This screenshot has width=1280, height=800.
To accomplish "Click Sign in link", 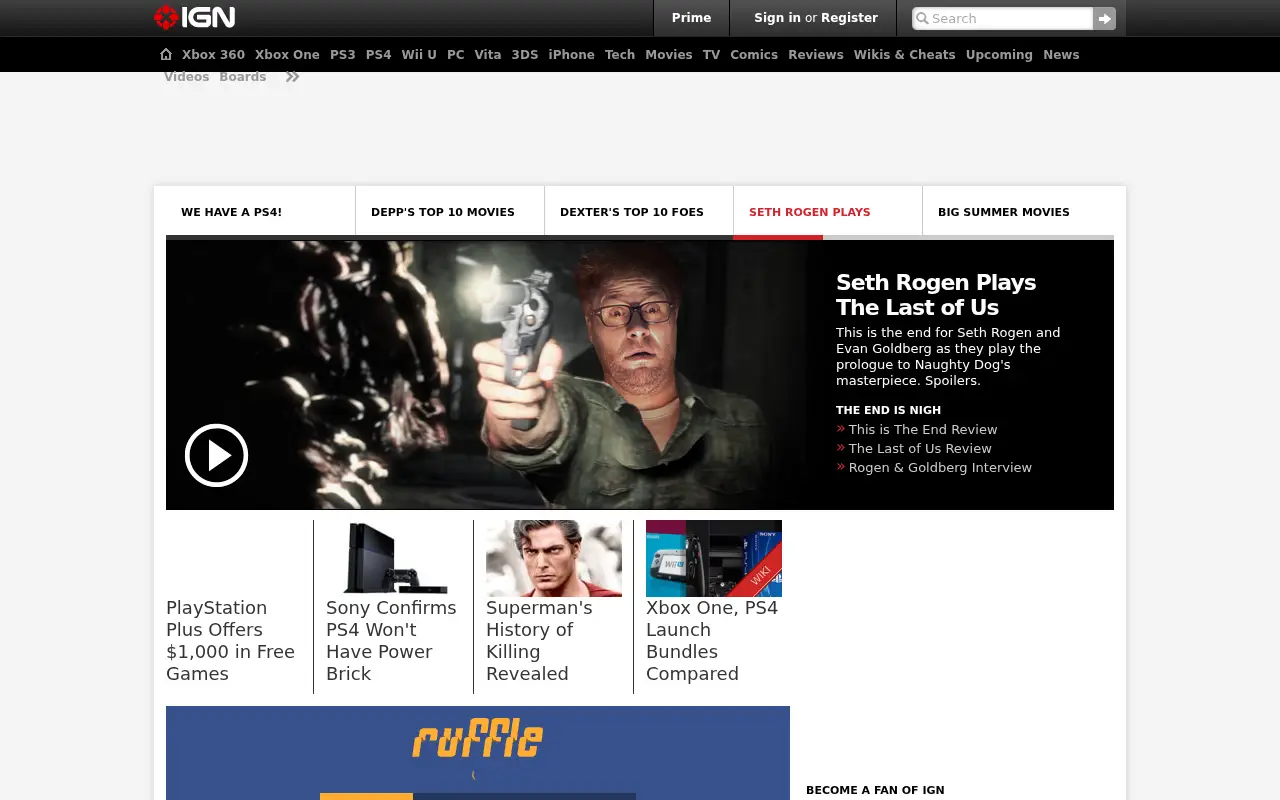I will (777, 18).
